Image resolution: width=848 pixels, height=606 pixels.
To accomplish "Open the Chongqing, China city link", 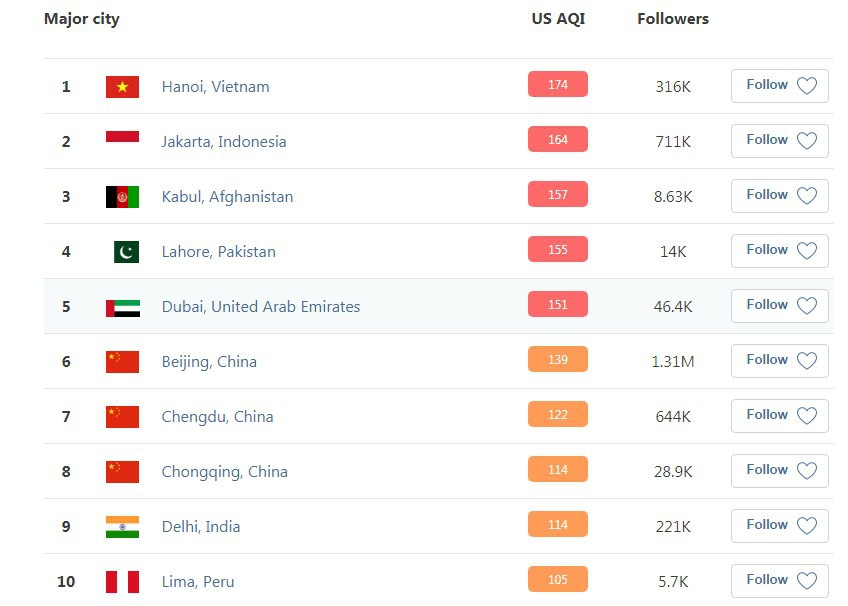I will pos(224,472).
